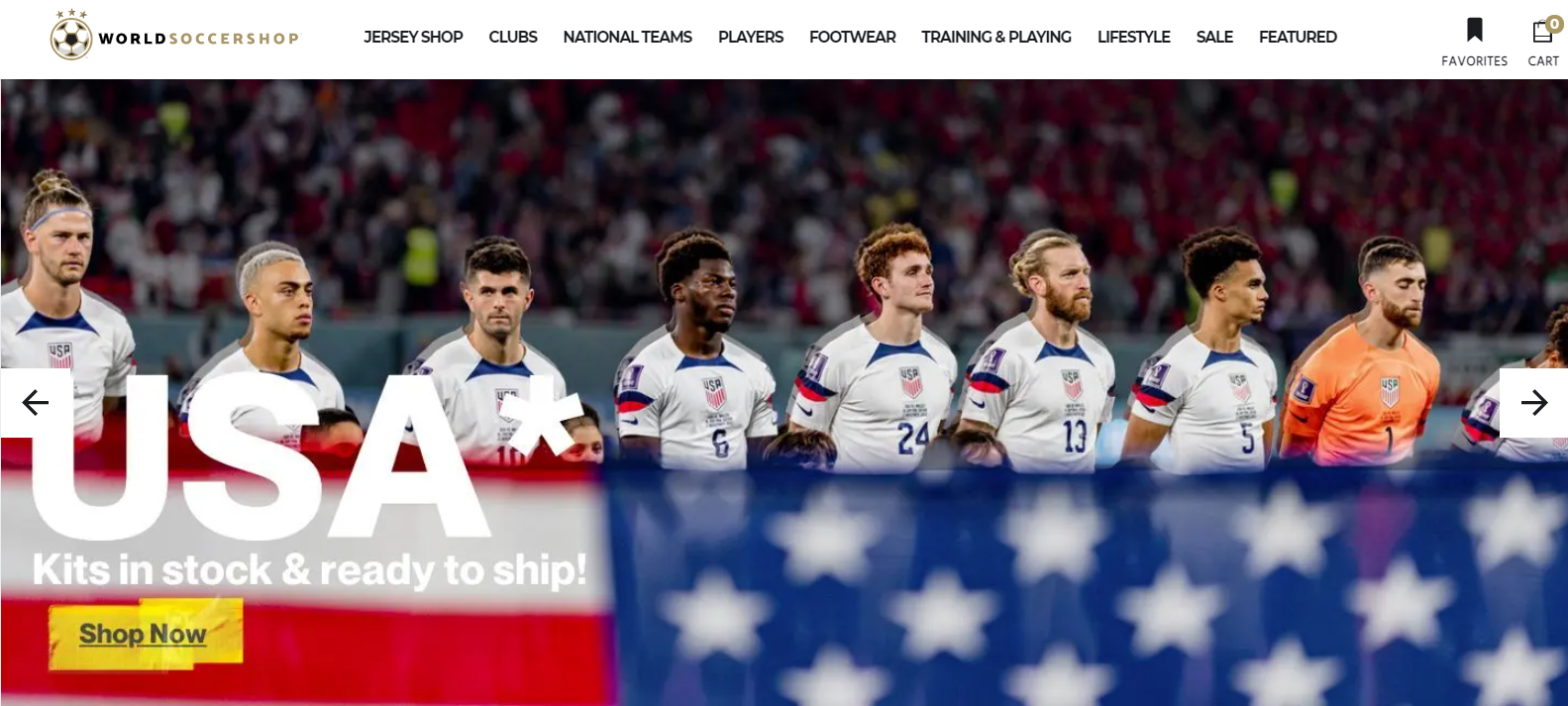Expand the Players menu

751,37
